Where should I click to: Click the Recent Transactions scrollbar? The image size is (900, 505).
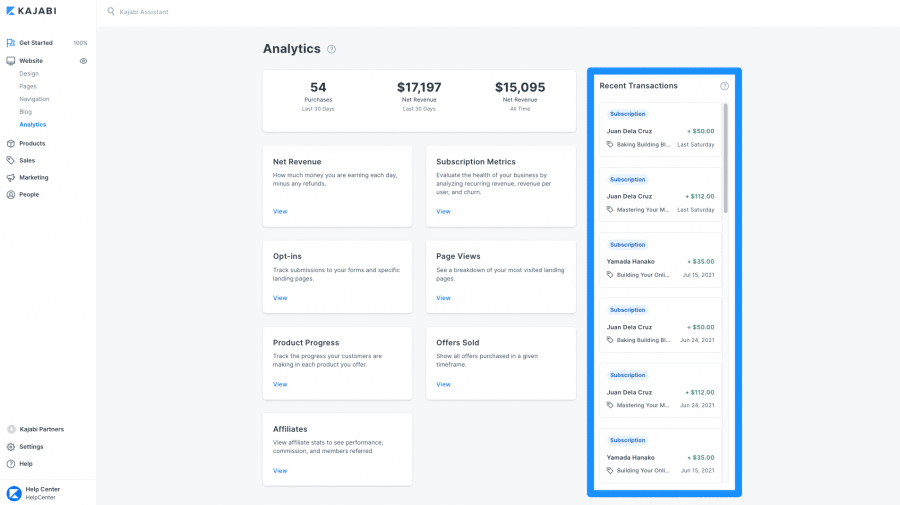726,158
